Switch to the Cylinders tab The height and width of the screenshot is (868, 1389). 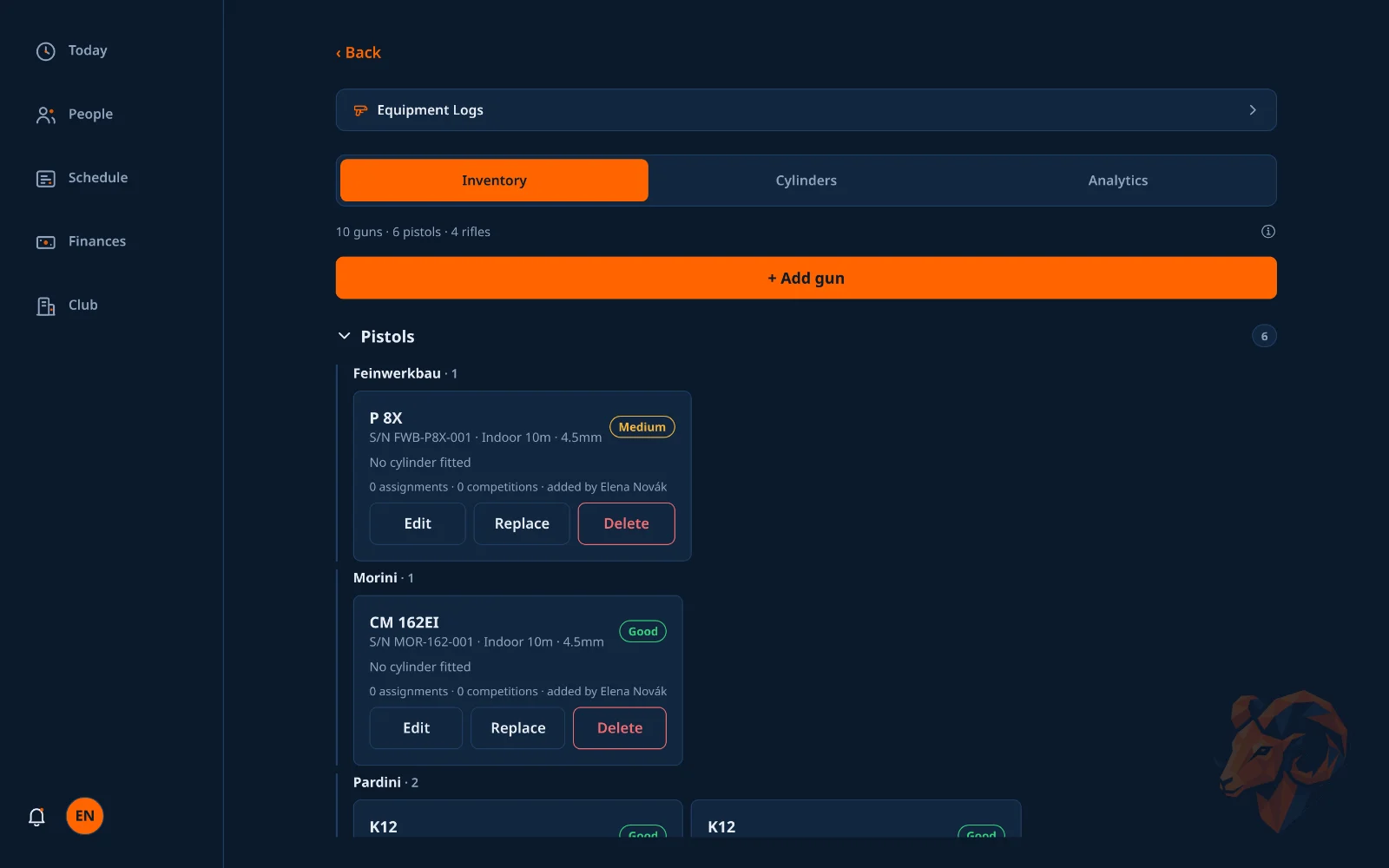click(806, 181)
